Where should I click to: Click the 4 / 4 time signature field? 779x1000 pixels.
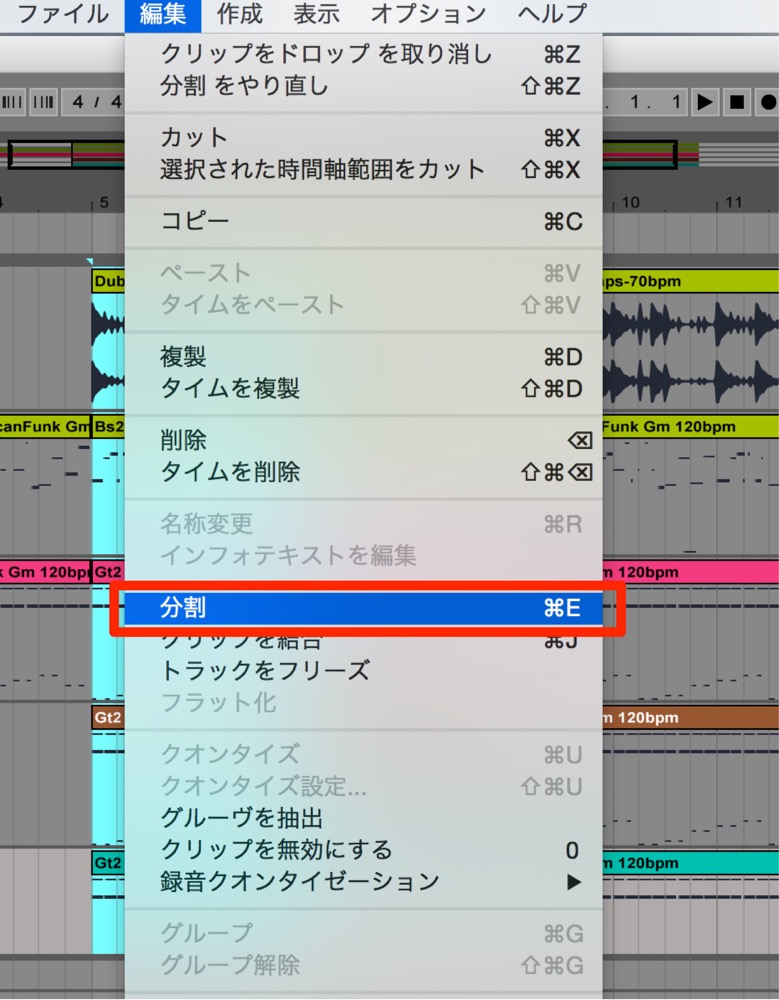pos(93,102)
